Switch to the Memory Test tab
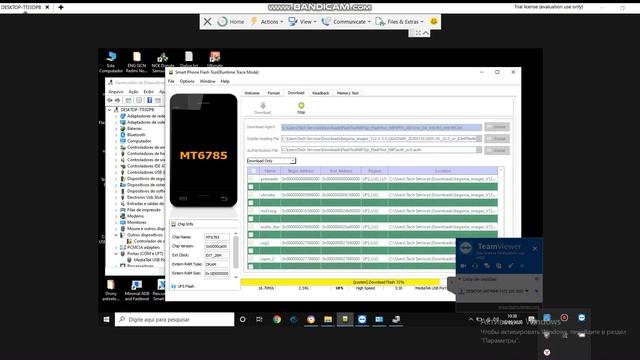Image resolution: width=640 pixels, height=360 pixels. pyautogui.click(x=347, y=93)
